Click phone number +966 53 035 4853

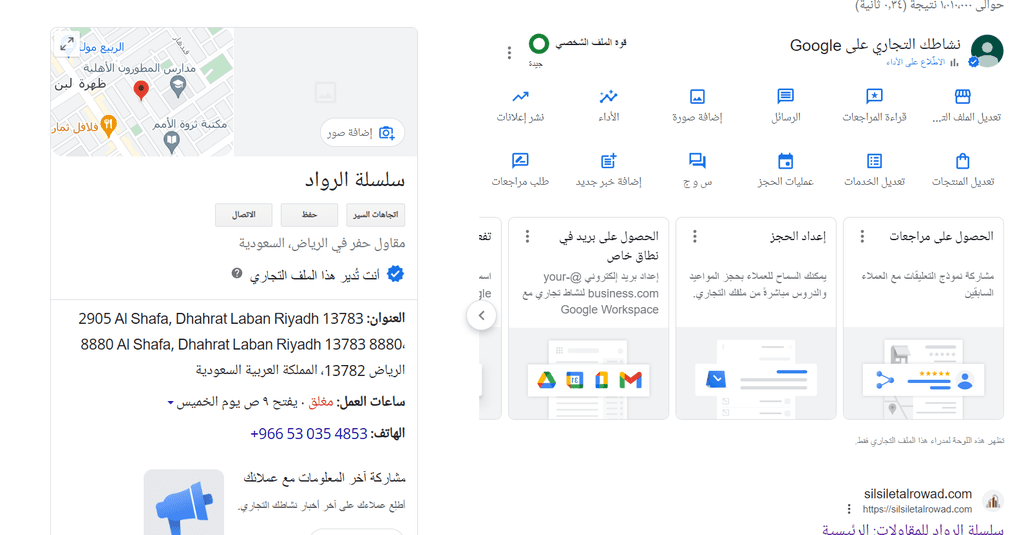[x=308, y=434]
